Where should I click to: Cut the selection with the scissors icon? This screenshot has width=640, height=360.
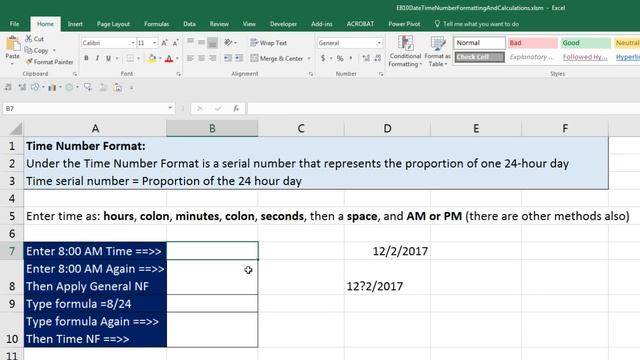(x=29, y=38)
